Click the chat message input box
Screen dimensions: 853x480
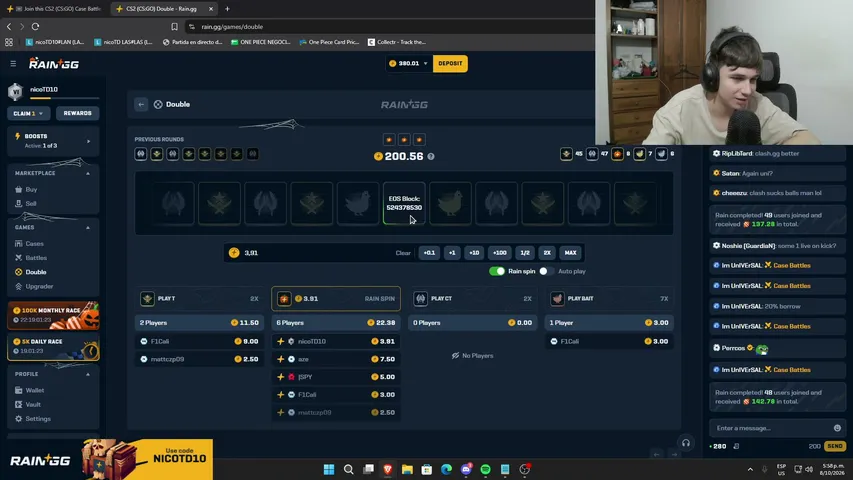(770, 428)
